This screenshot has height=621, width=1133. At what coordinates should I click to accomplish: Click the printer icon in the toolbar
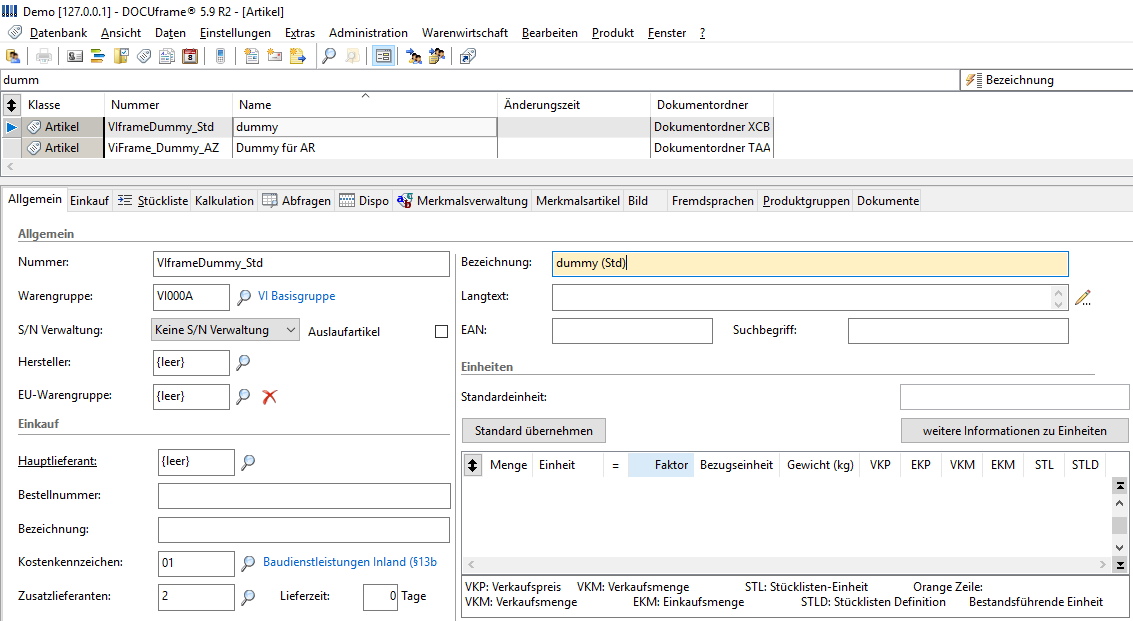(x=44, y=56)
